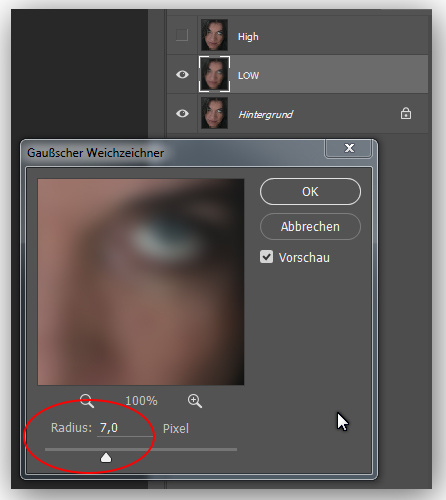Image resolution: width=446 pixels, height=500 pixels.
Task: Select the High layer thumbnail
Action: [x=214, y=35]
